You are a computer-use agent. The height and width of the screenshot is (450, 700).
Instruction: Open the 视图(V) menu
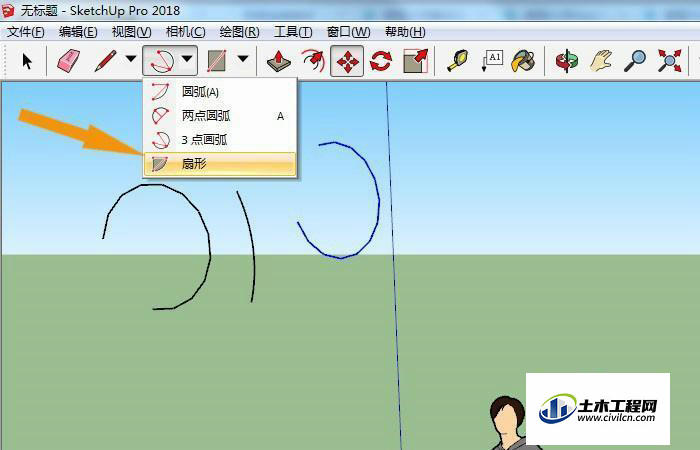[131, 32]
